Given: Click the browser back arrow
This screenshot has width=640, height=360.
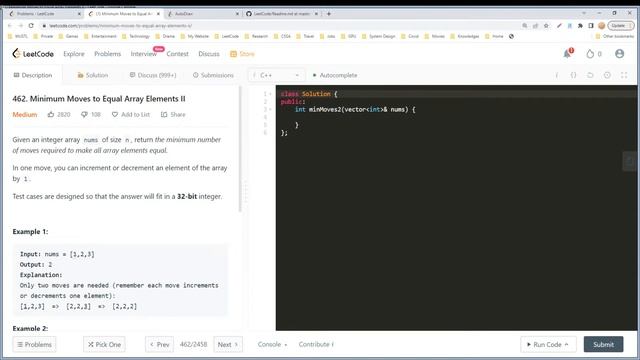Looking at the screenshot, I should pyautogui.click(x=10, y=25).
